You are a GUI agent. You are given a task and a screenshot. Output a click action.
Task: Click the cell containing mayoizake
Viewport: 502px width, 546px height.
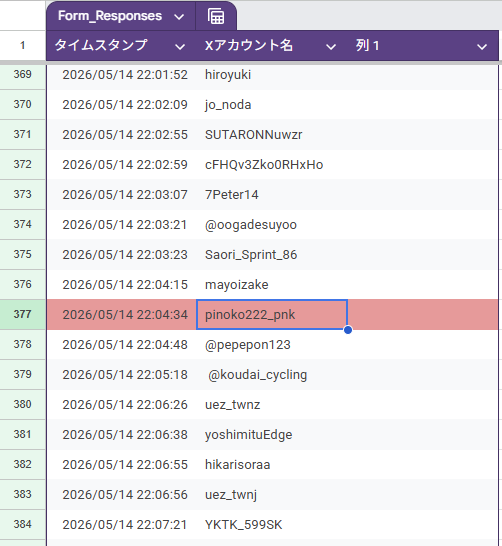pos(272,284)
